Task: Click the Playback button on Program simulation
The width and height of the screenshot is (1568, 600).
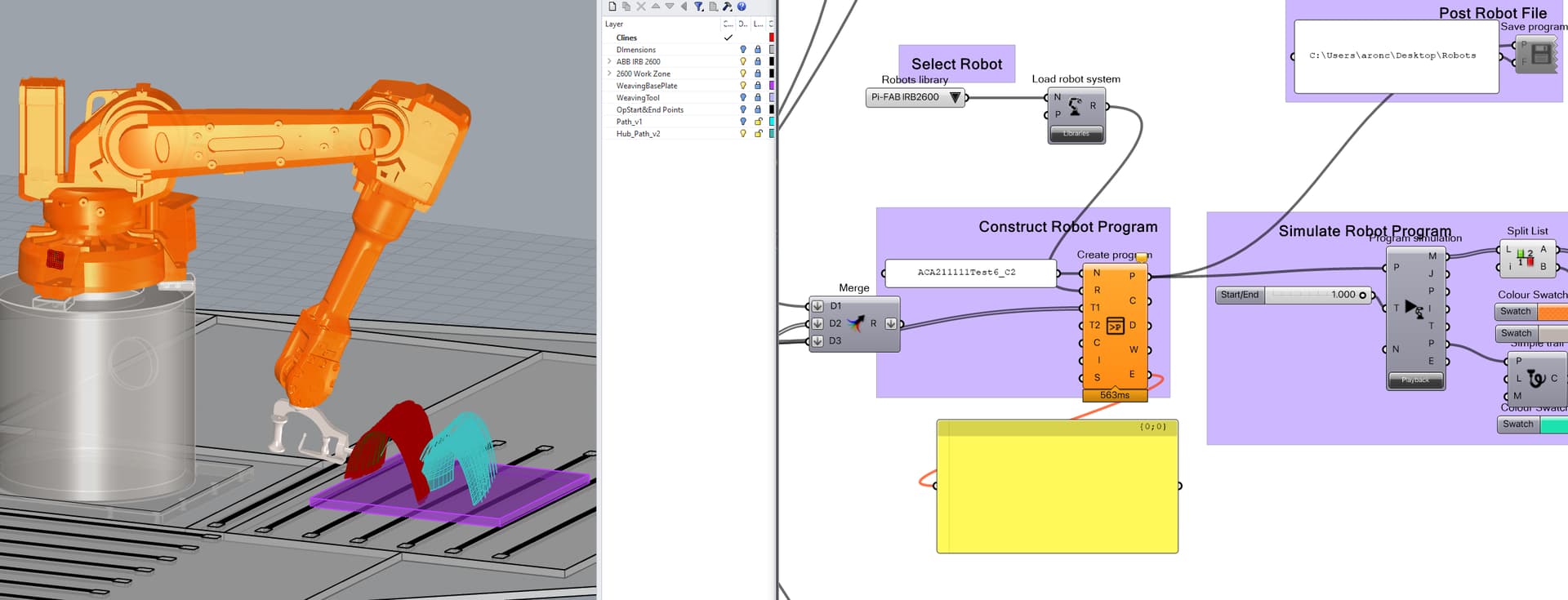Action: click(1415, 380)
